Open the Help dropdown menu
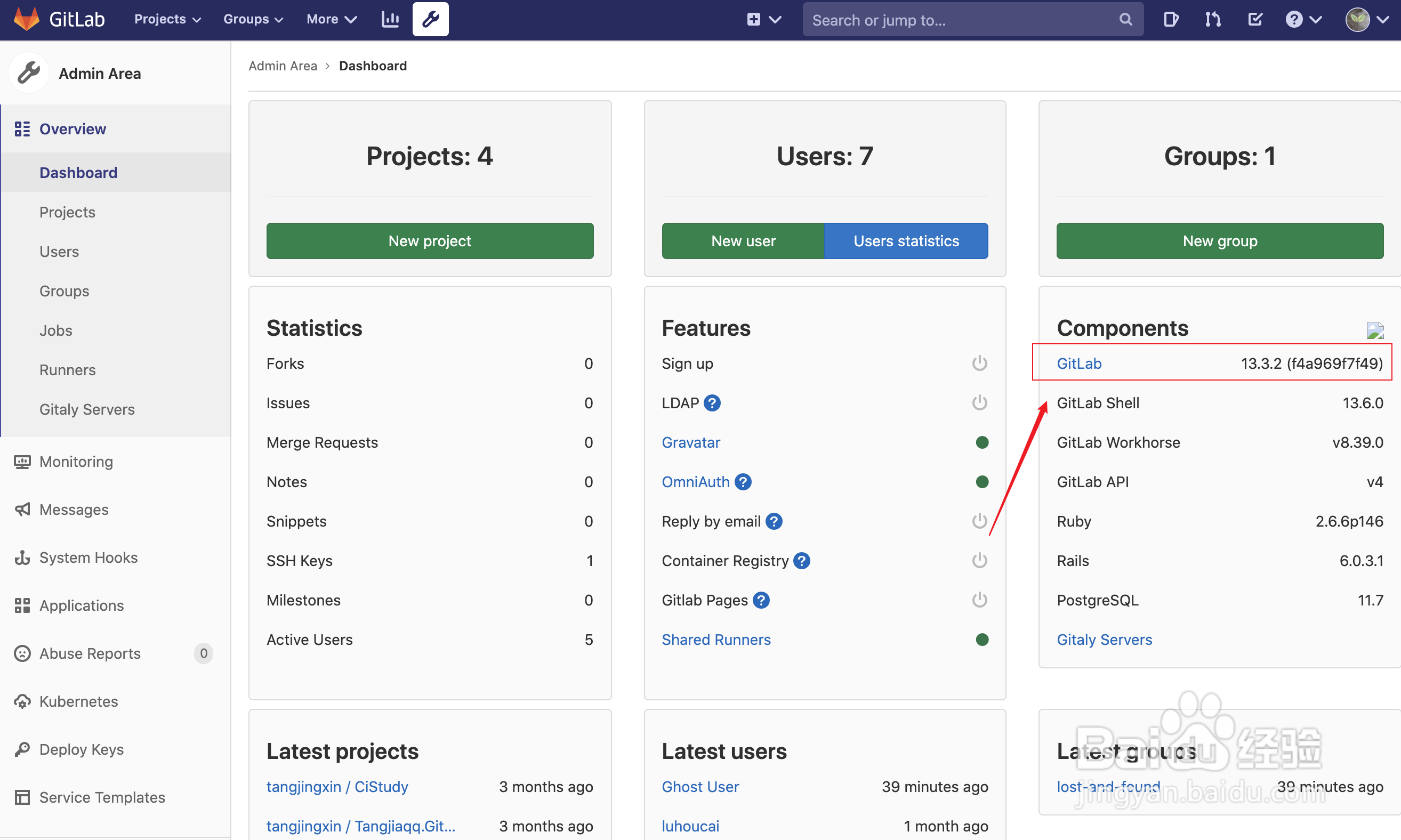 (1303, 20)
